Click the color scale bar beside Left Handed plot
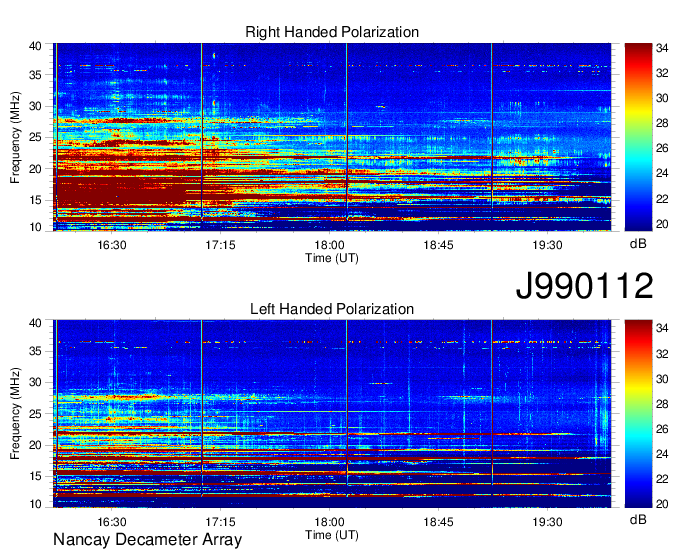The height and width of the screenshot is (552, 680). pos(638,414)
